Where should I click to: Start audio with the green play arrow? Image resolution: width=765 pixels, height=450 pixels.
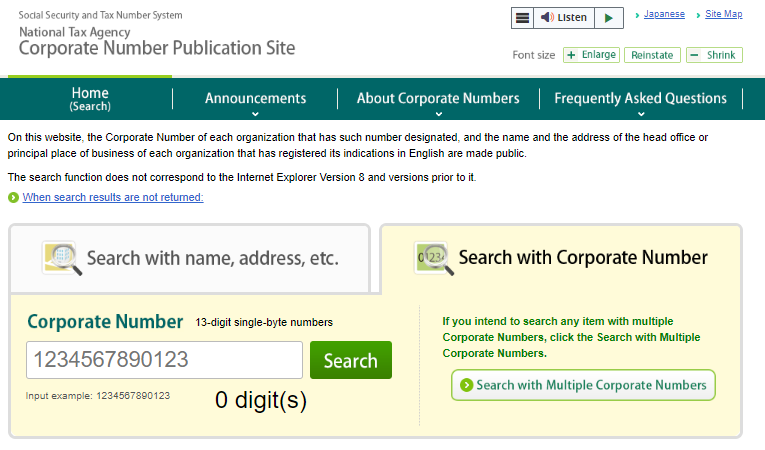click(609, 18)
